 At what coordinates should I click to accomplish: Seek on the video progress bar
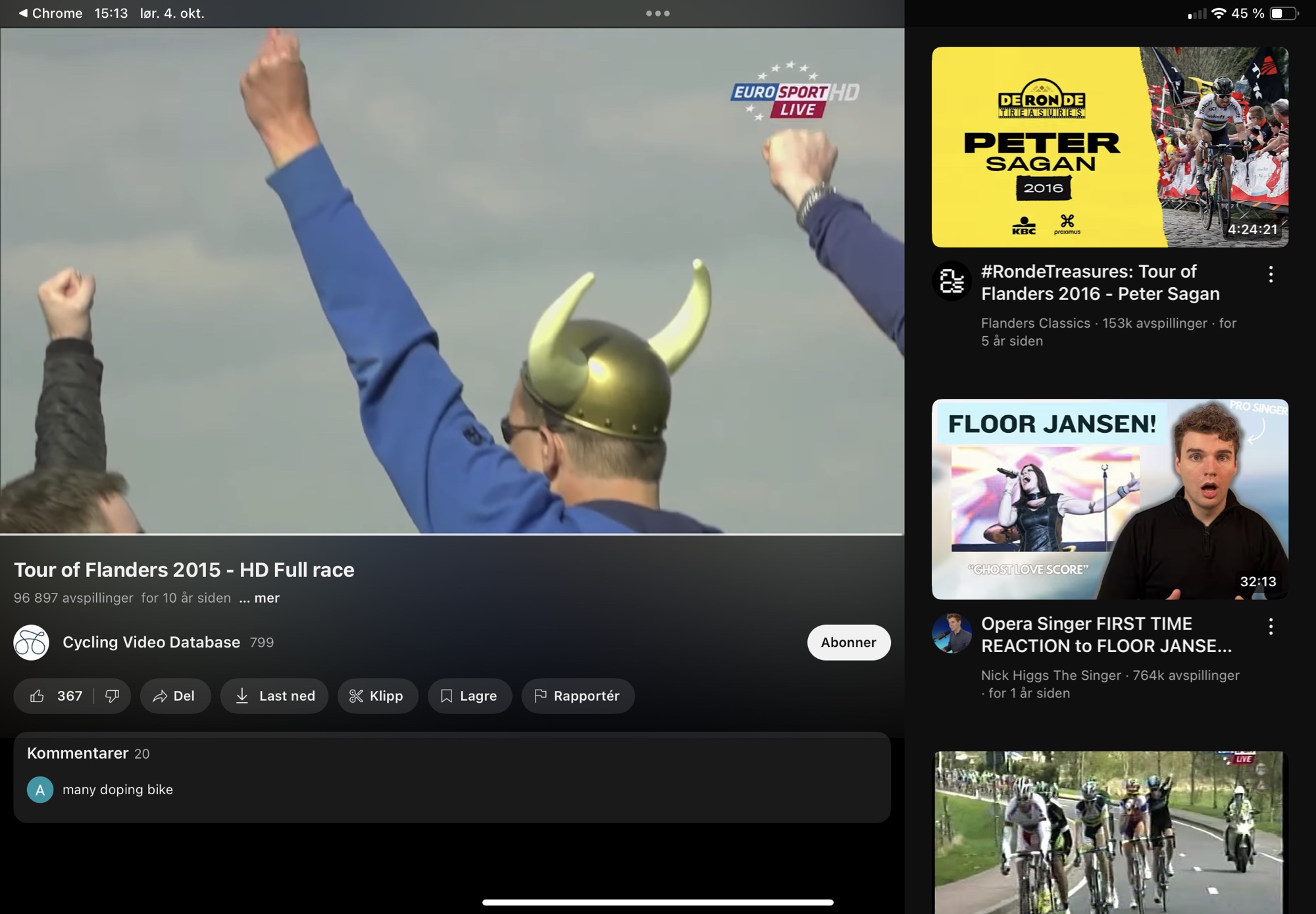pos(451,534)
